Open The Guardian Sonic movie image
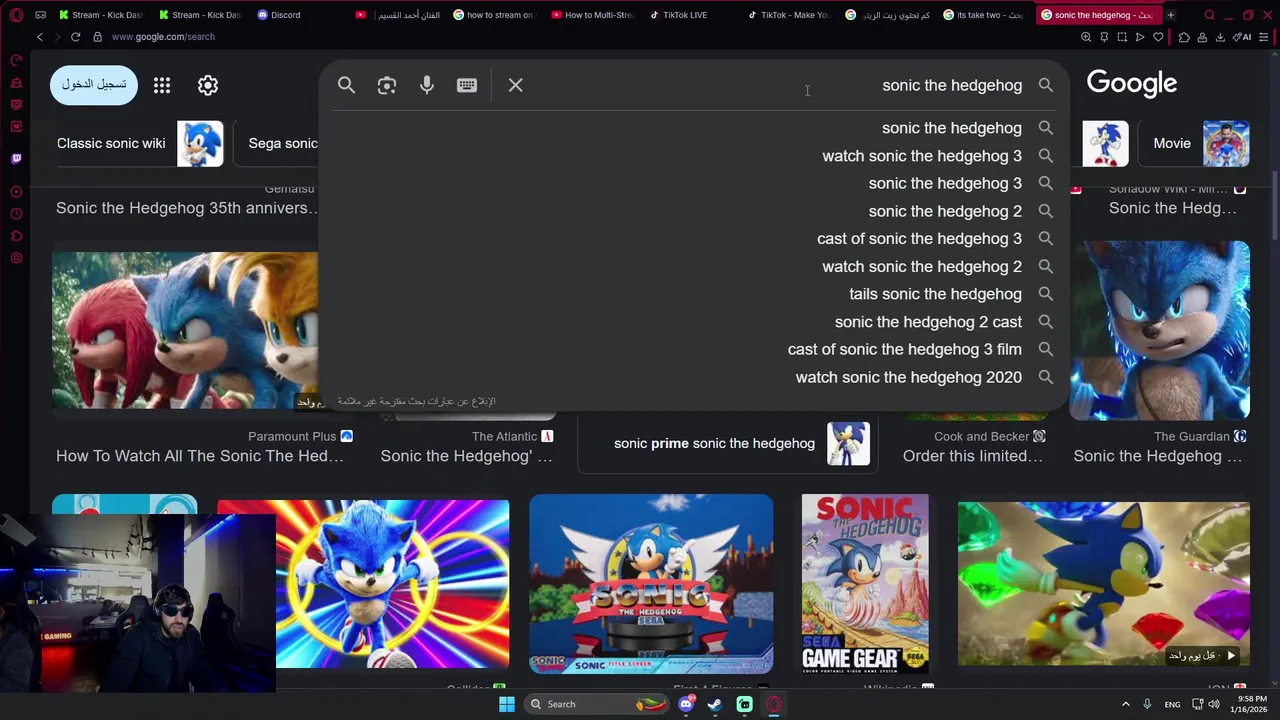The width and height of the screenshot is (1280, 720). [1160, 330]
